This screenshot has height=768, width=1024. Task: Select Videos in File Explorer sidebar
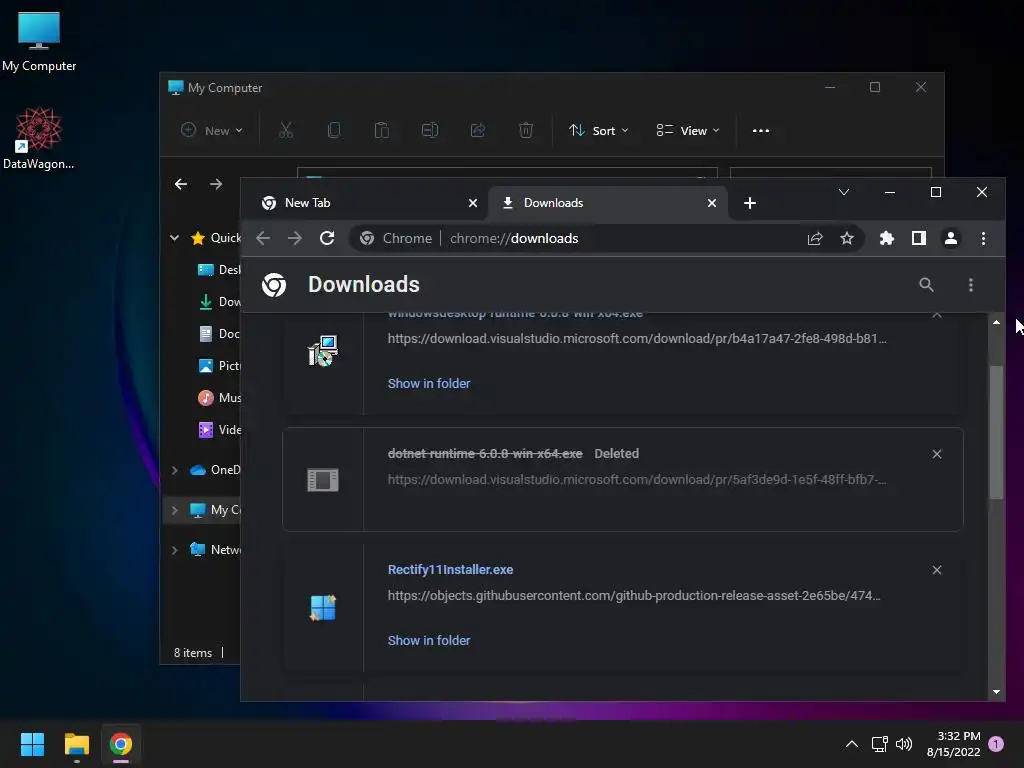tap(218, 430)
